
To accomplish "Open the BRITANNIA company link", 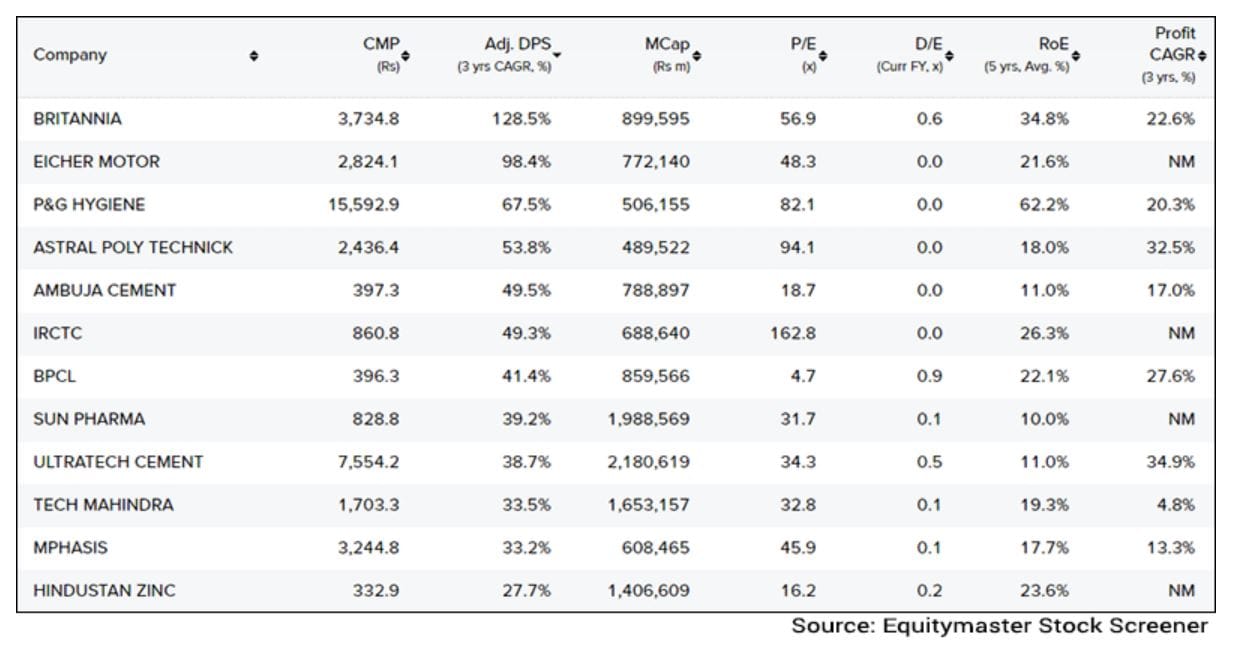I will click(x=77, y=119).
